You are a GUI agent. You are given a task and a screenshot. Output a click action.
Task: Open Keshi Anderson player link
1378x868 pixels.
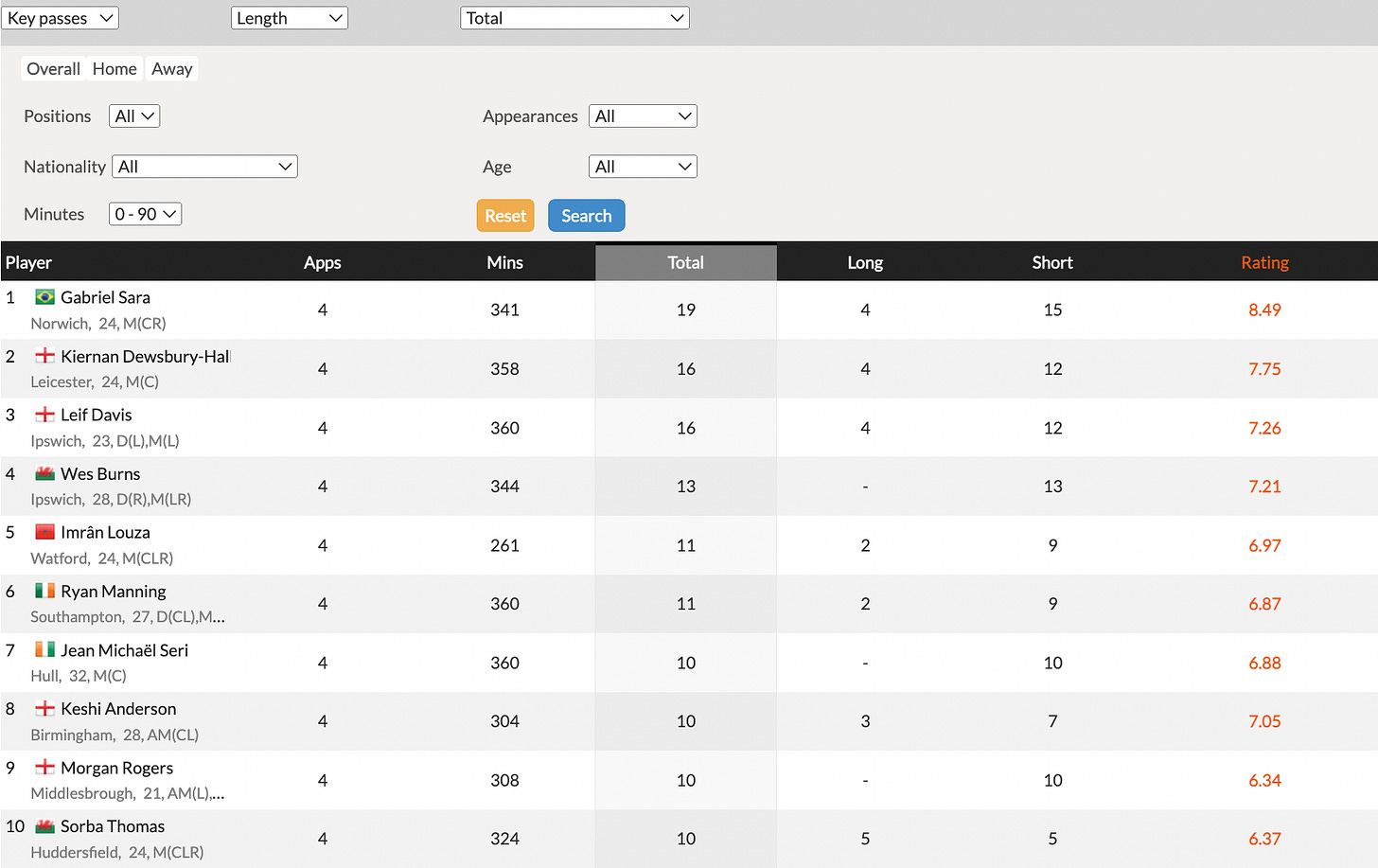tap(118, 708)
